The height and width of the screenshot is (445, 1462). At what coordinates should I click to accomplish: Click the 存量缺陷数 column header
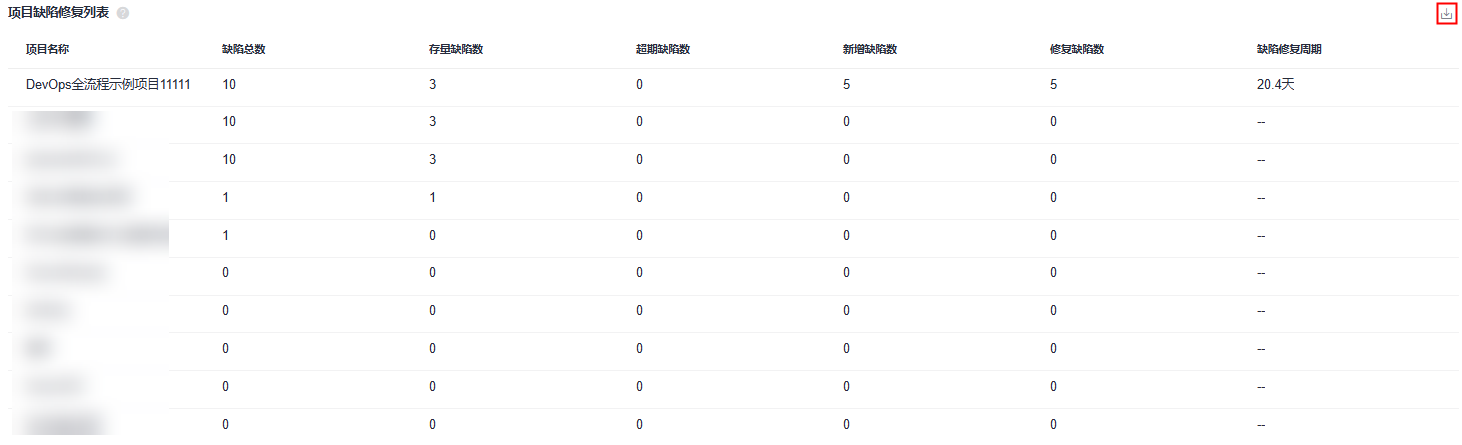(x=456, y=49)
